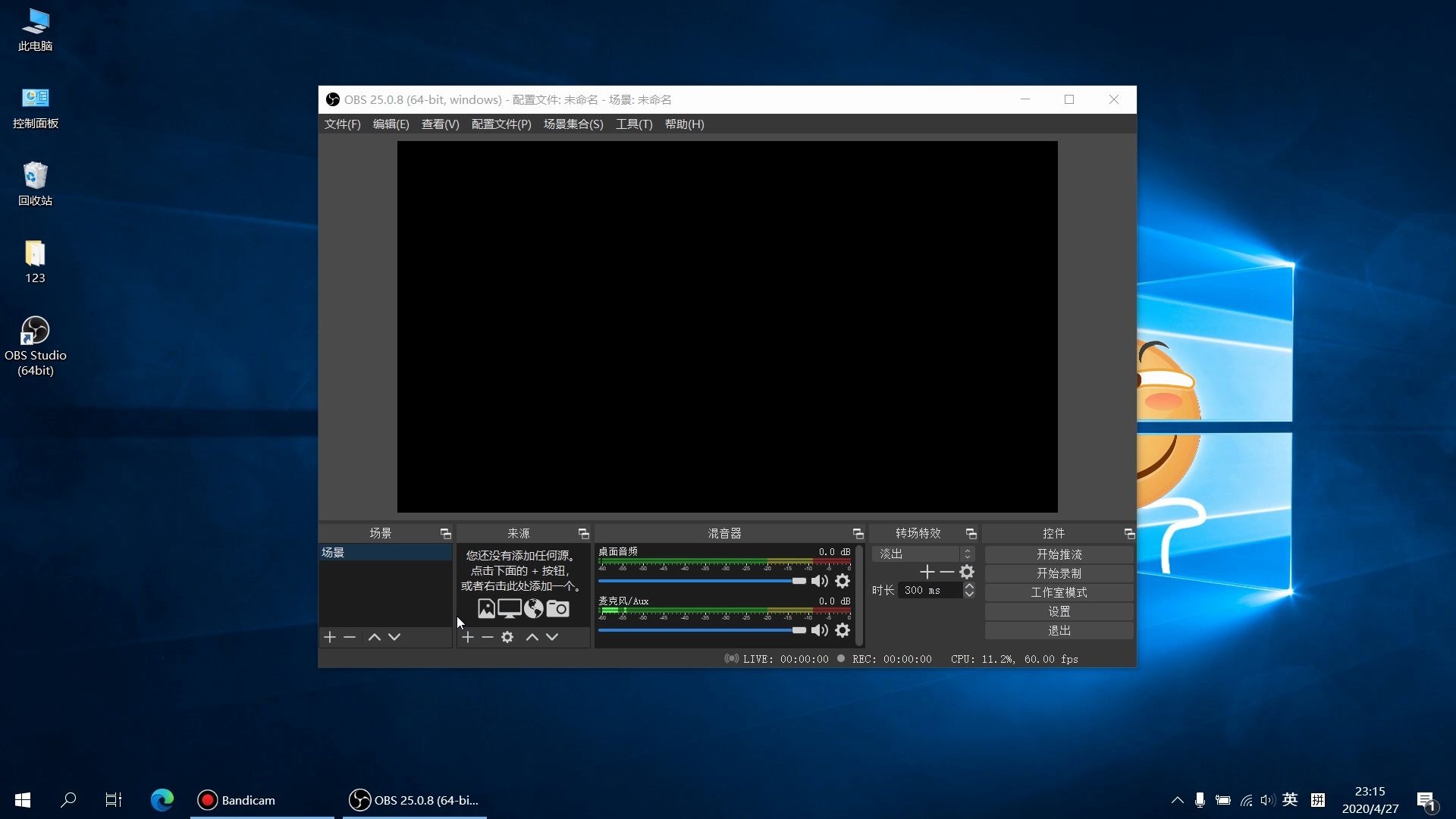Open the 工具(T) menu
This screenshot has height=819, width=1456.
633,124
